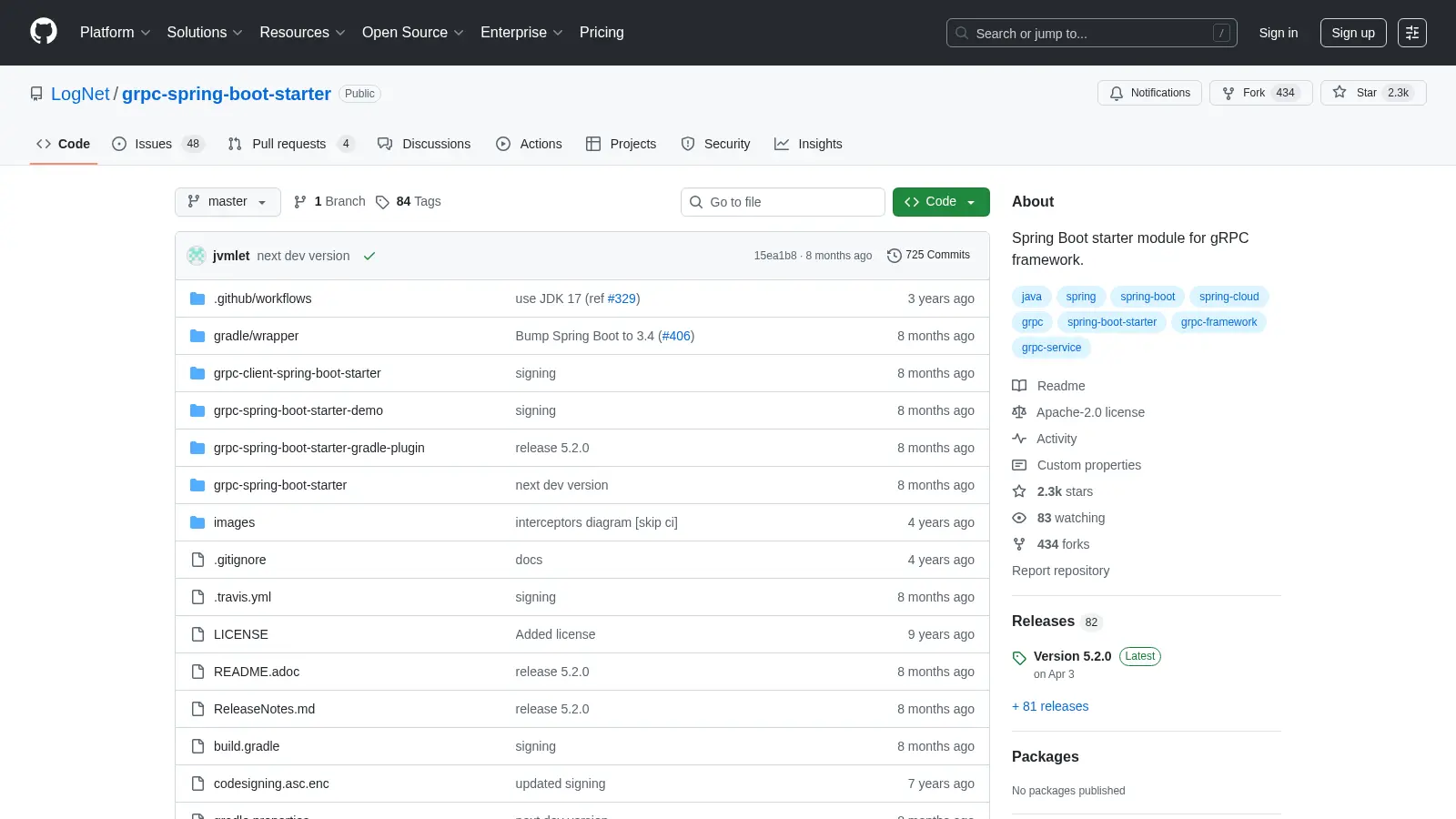This screenshot has width=1456, height=819.
Task: Open commit hash 15ea1b8
Action: tap(774, 256)
